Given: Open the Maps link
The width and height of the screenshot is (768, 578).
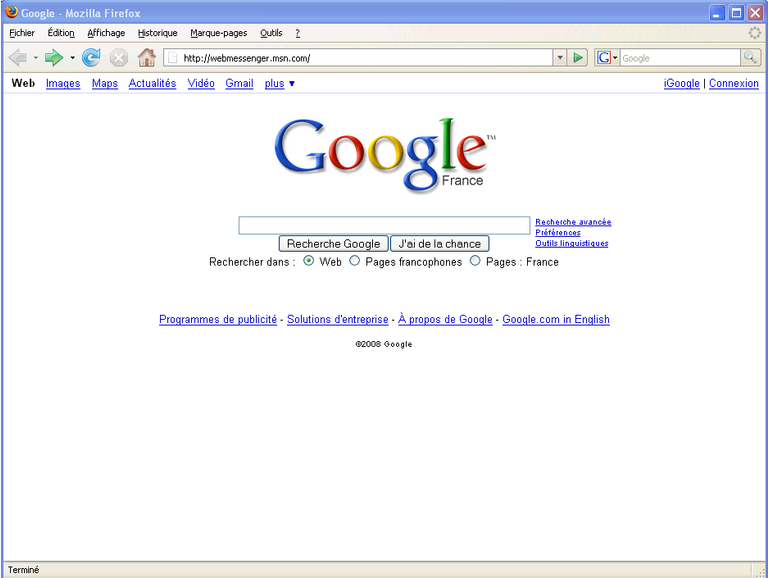Looking at the screenshot, I should tap(105, 83).
